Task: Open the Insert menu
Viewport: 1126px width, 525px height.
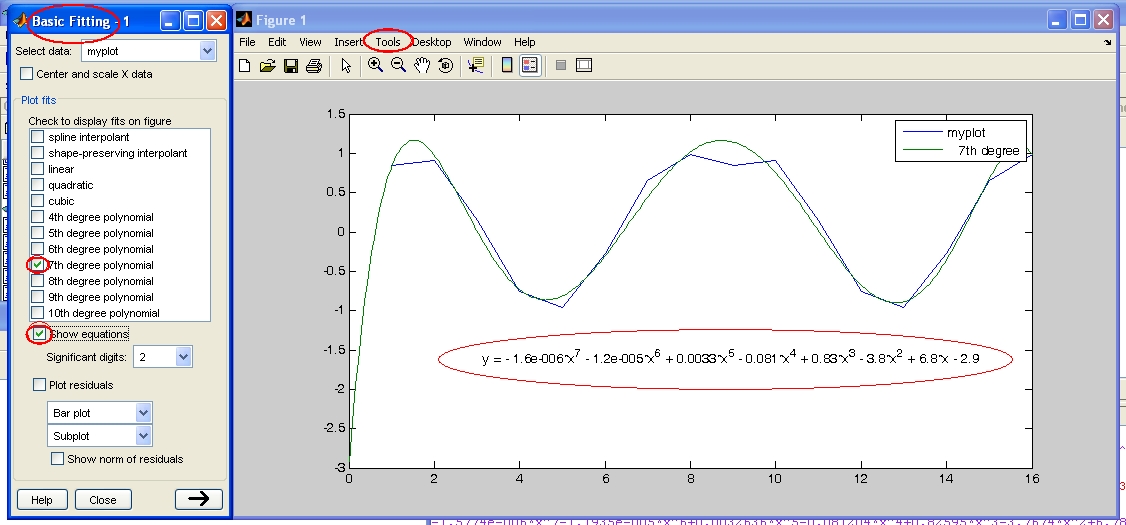Action: click(x=348, y=42)
